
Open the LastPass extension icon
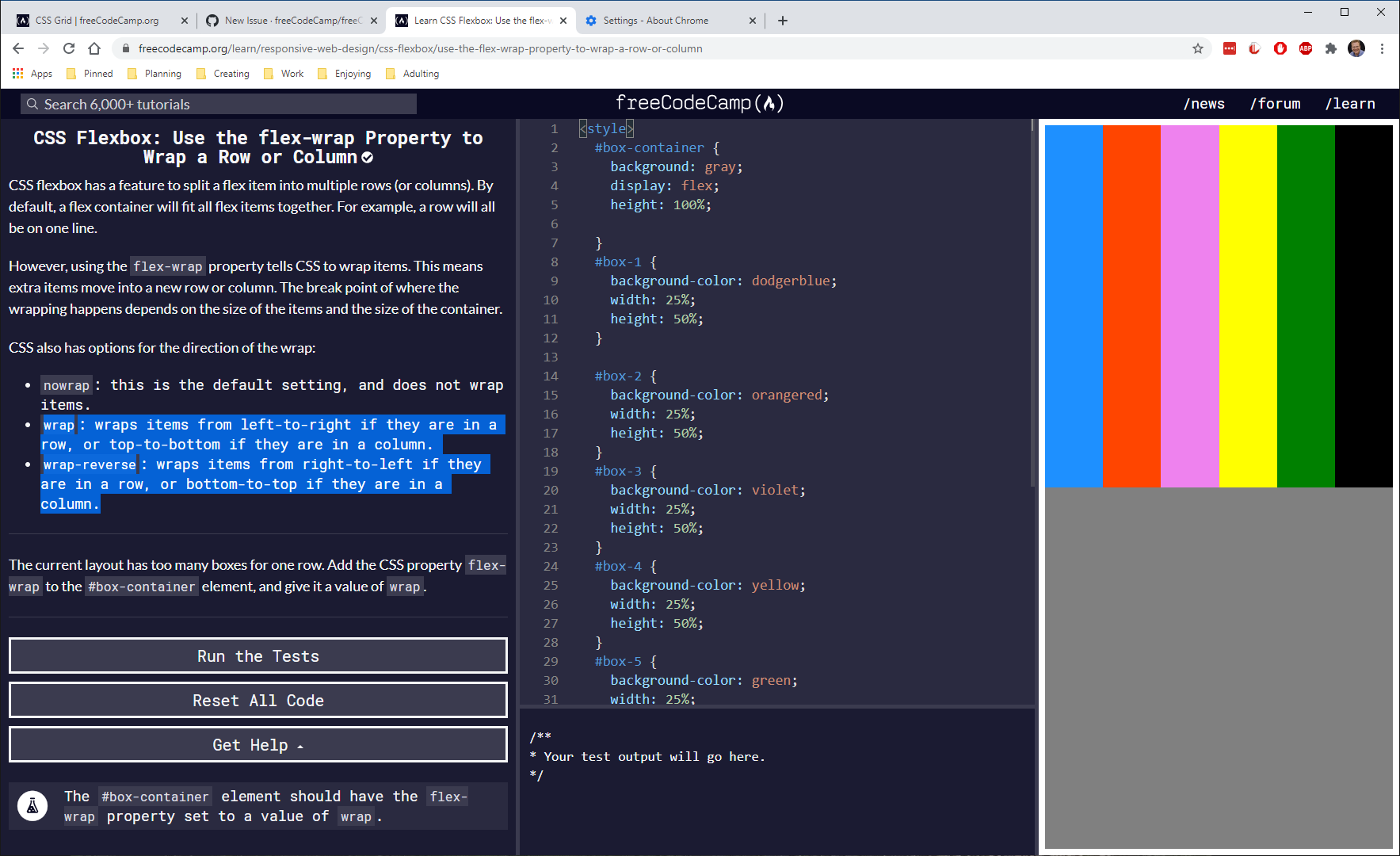click(x=1230, y=48)
